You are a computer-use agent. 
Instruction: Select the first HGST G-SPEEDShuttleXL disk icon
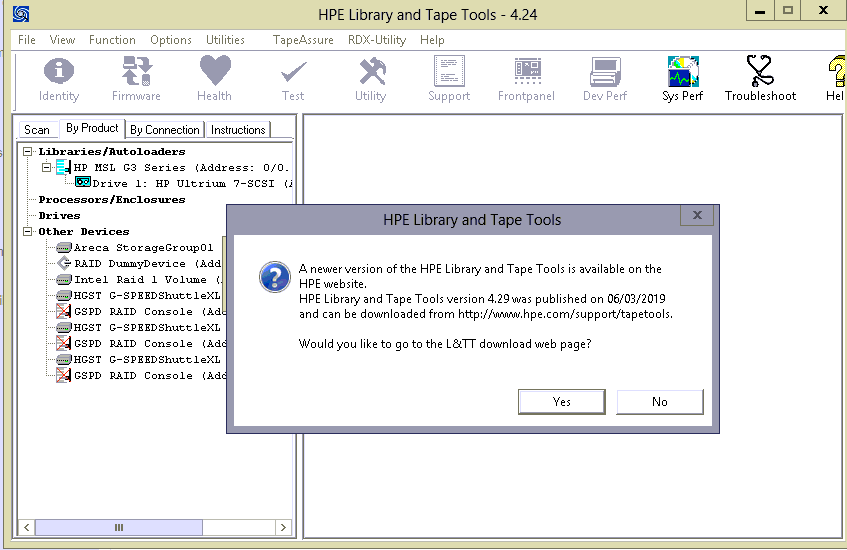[64, 296]
